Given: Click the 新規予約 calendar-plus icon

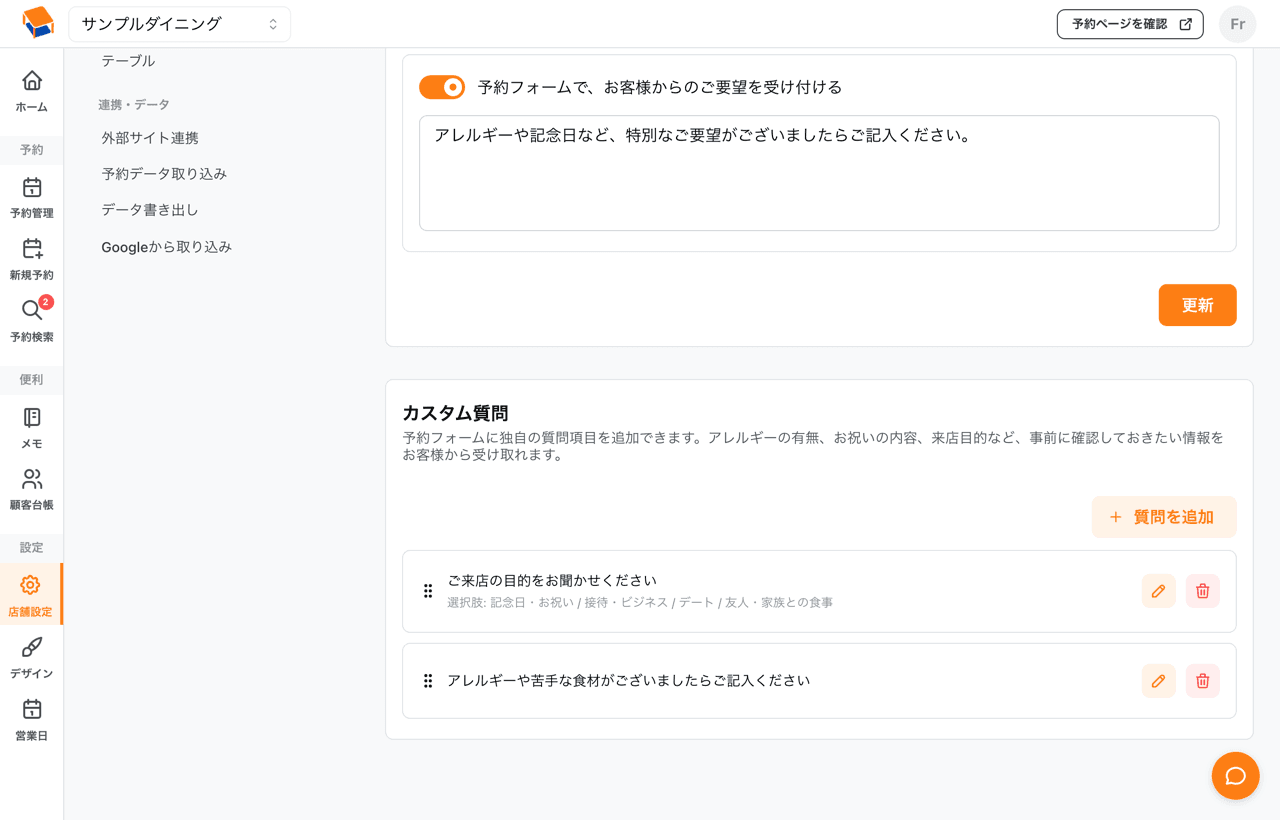Looking at the screenshot, I should tap(32, 249).
